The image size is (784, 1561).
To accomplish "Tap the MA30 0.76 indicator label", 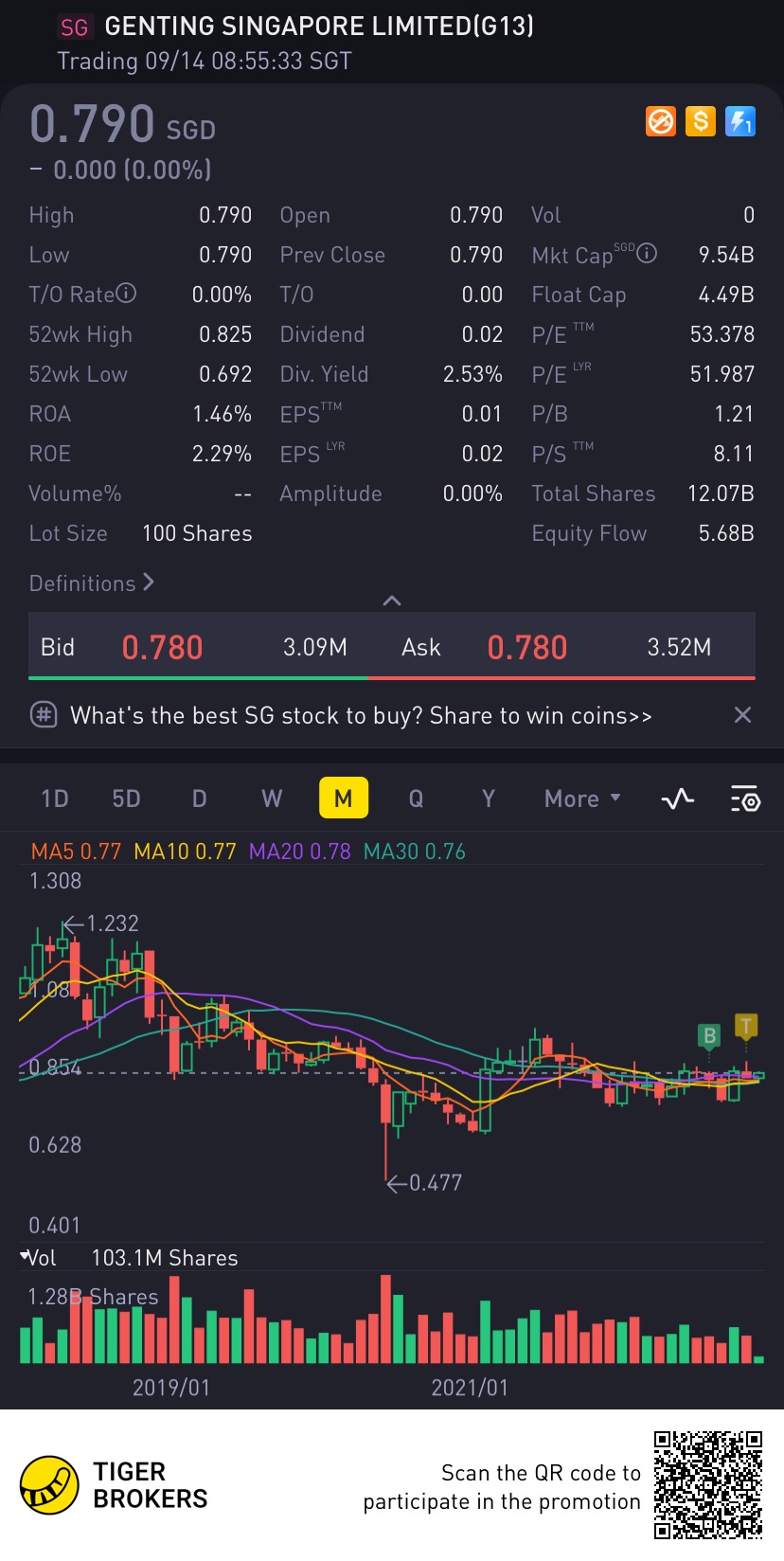I will (415, 852).
